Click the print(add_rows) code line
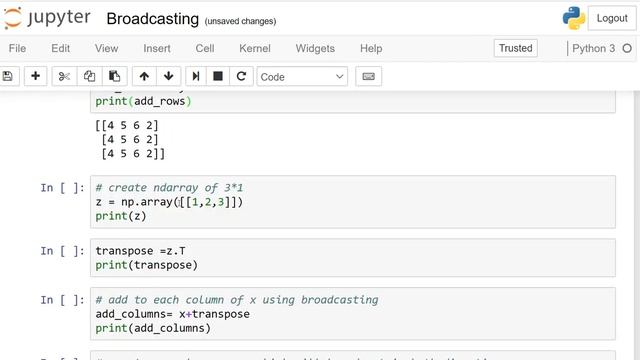This screenshot has width=640, height=360. 143,101
